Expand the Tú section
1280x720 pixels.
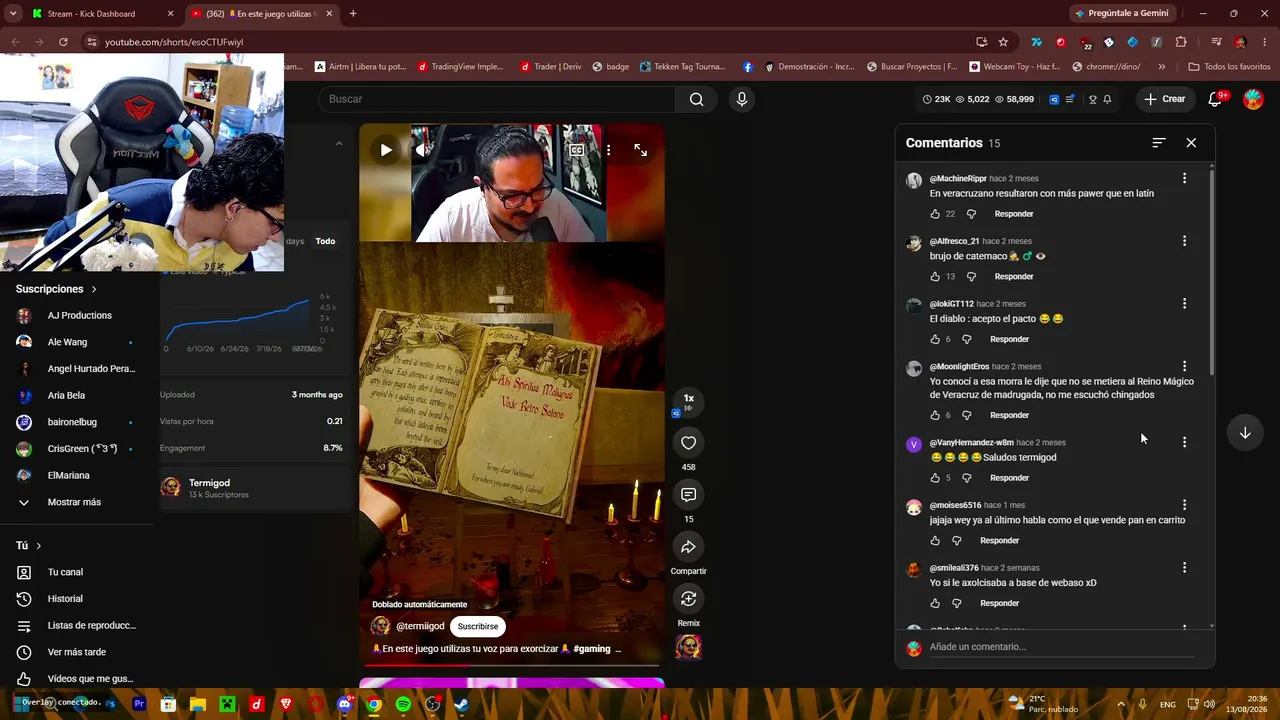(x=29, y=546)
